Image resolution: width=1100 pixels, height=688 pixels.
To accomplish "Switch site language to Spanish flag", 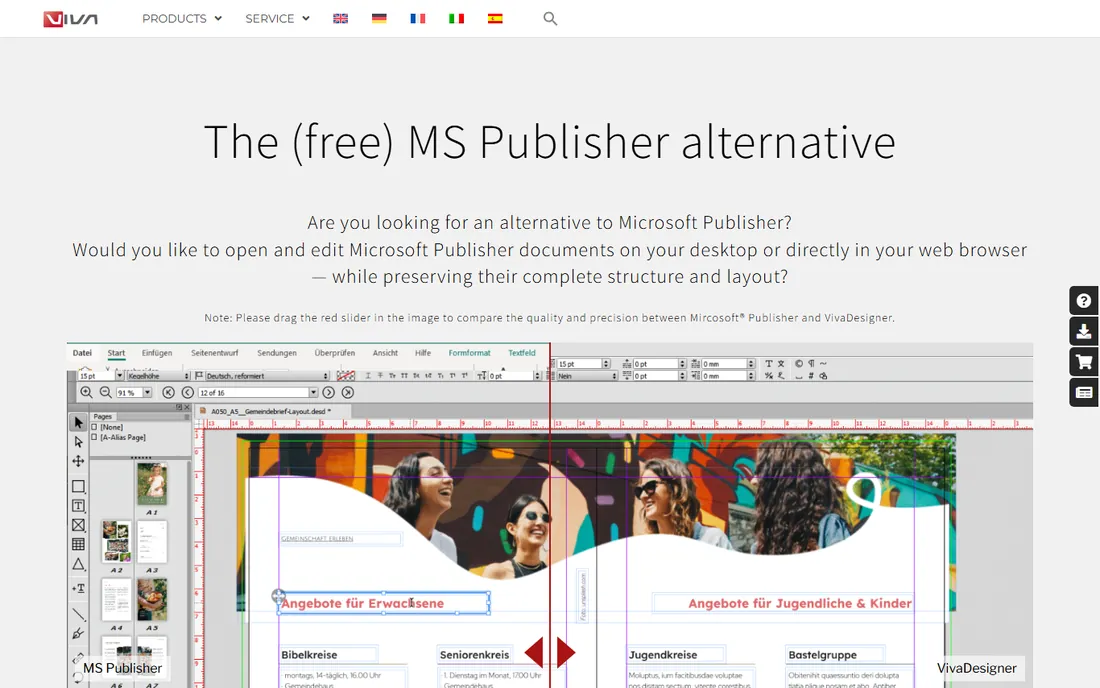I will click(495, 19).
